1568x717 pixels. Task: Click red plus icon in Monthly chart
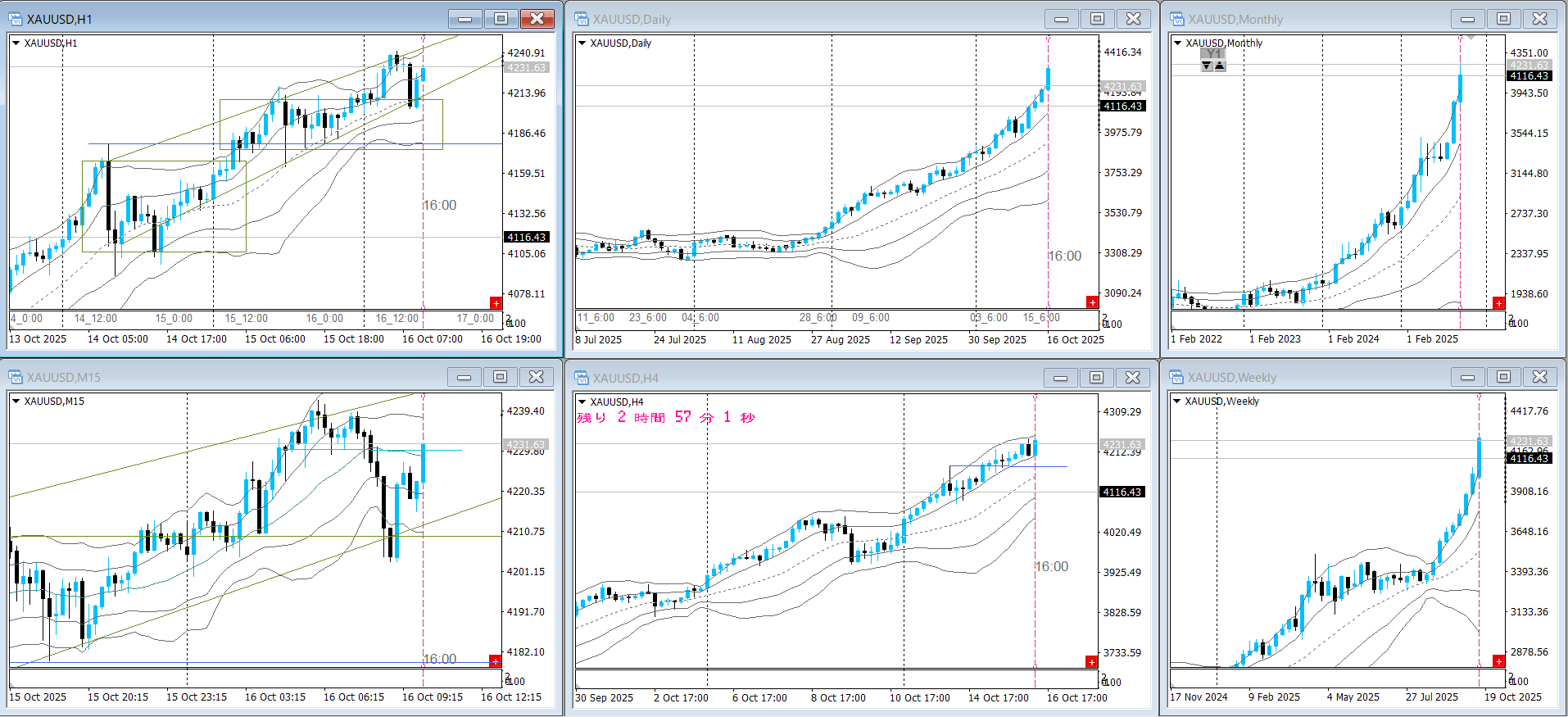point(1498,303)
